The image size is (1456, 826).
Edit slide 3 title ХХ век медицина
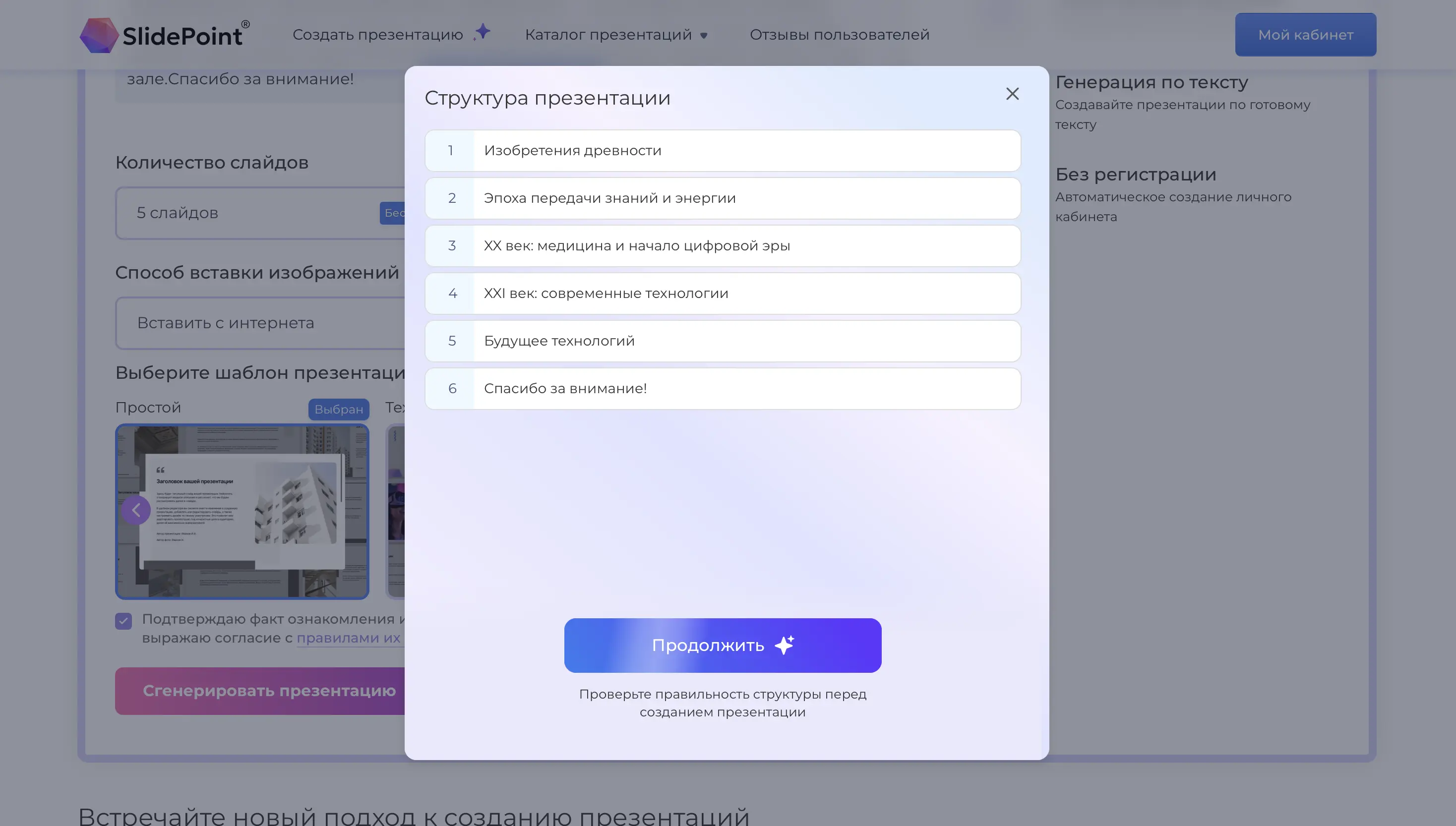pyautogui.click(x=636, y=245)
